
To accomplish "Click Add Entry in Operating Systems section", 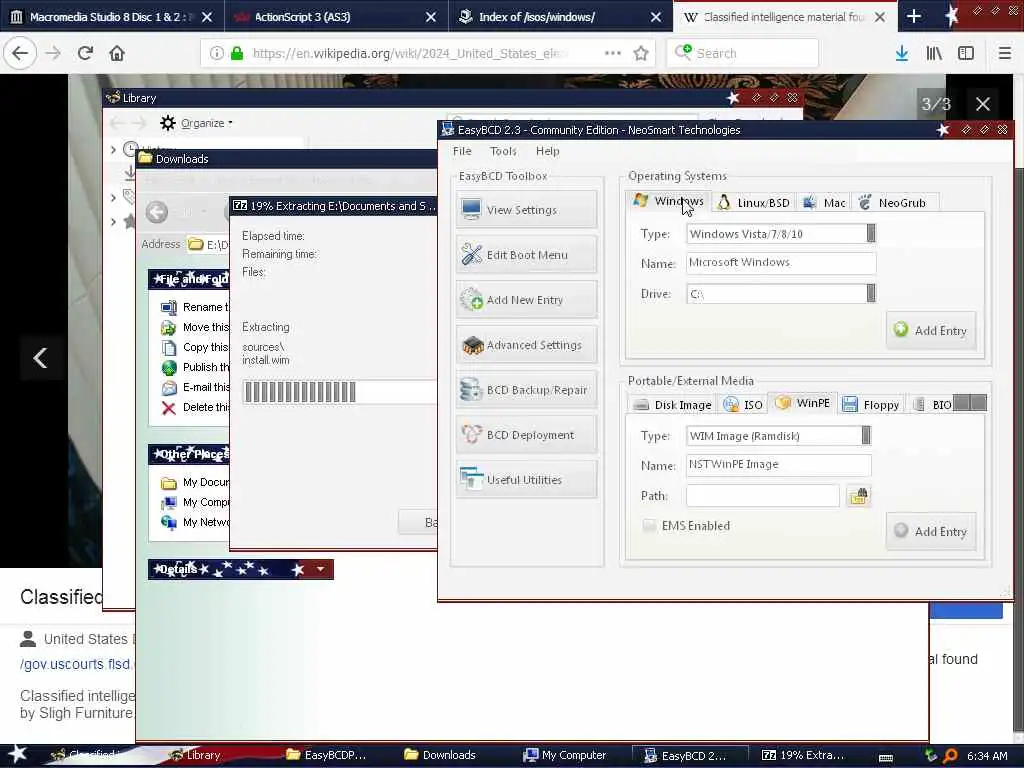I will 931,330.
